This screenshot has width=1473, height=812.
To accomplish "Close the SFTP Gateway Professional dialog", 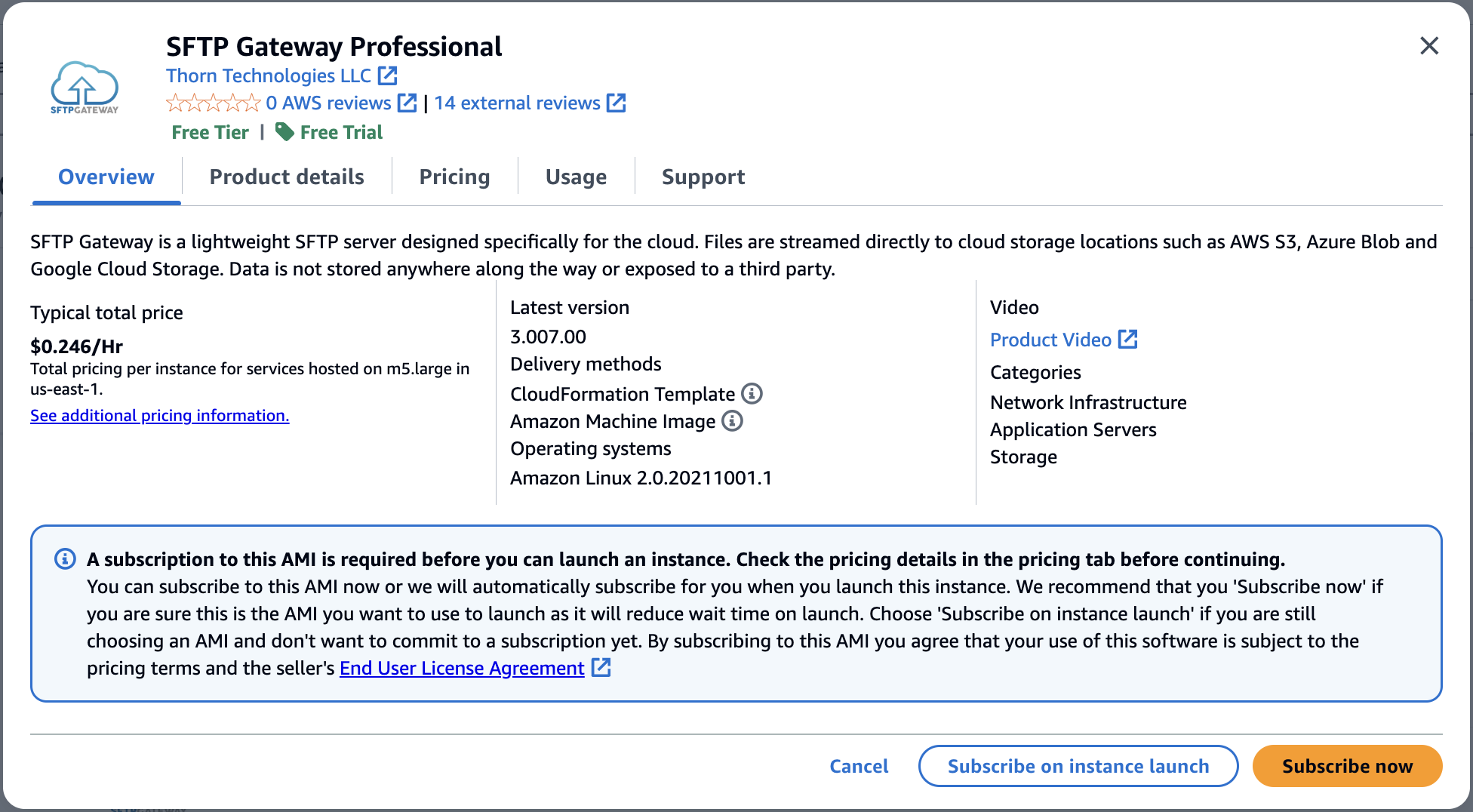I will click(1428, 46).
